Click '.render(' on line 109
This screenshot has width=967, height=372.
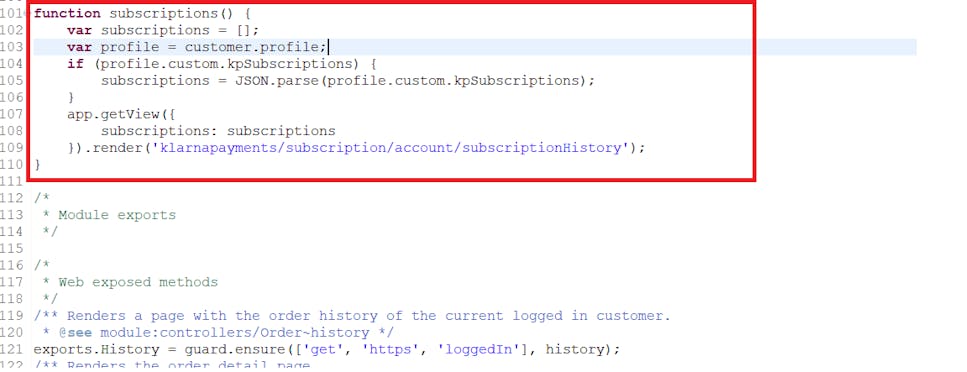point(118,147)
